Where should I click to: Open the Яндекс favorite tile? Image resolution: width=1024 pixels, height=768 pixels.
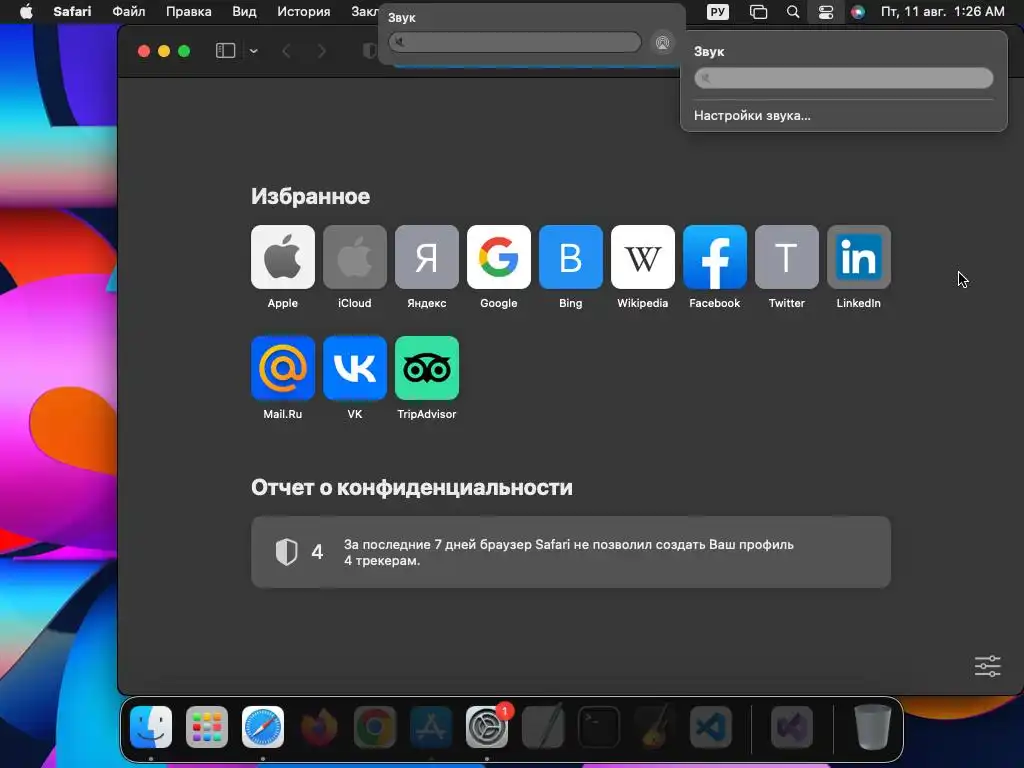point(426,257)
